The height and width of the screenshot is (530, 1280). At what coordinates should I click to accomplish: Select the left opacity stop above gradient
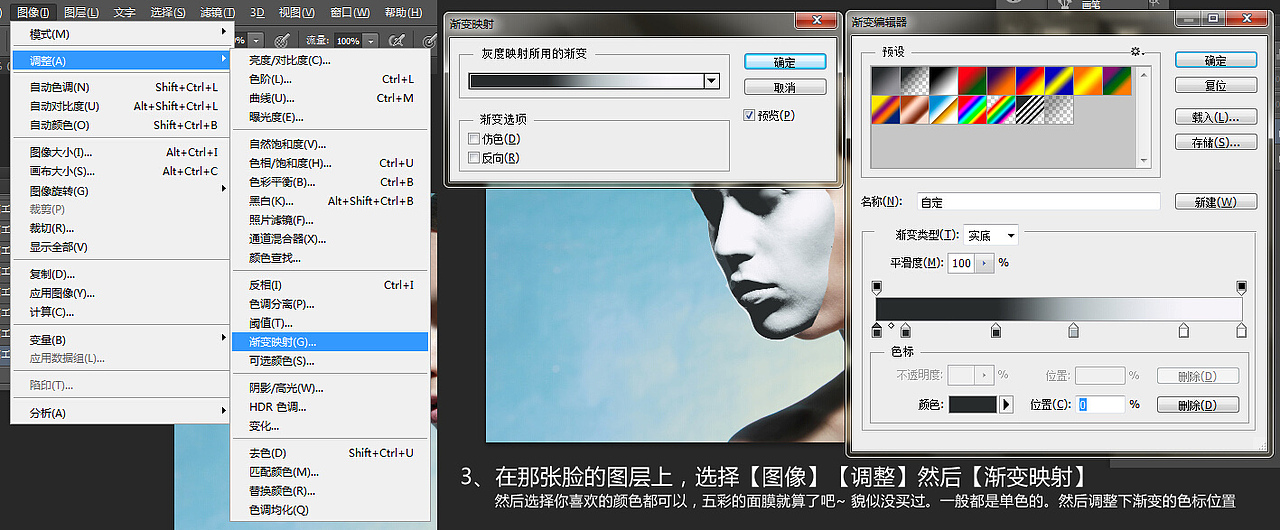[877, 288]
